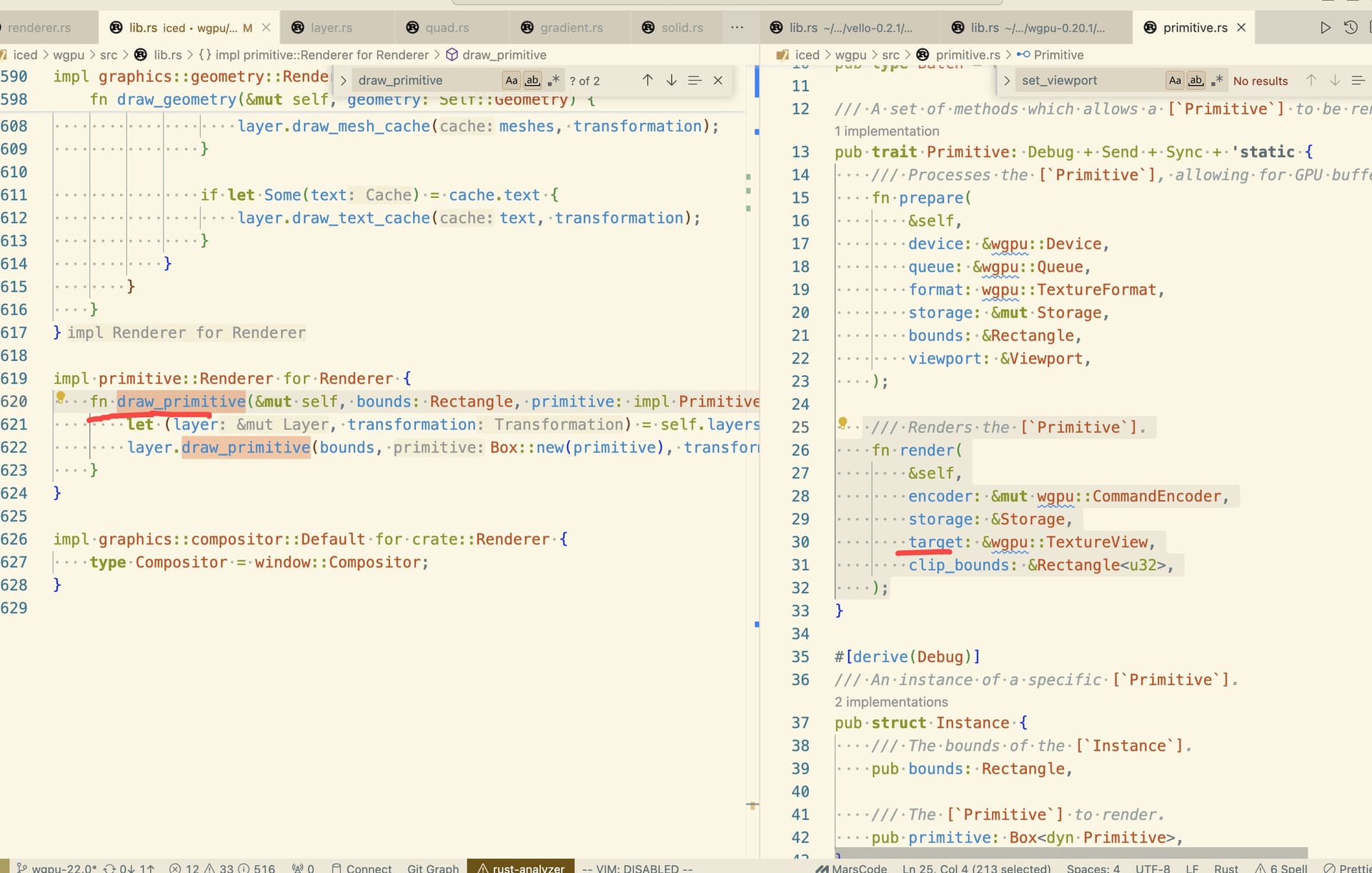The image size is (1372, 873).
Task: Open Git Graph from the status bar
Action: [432, 867]
